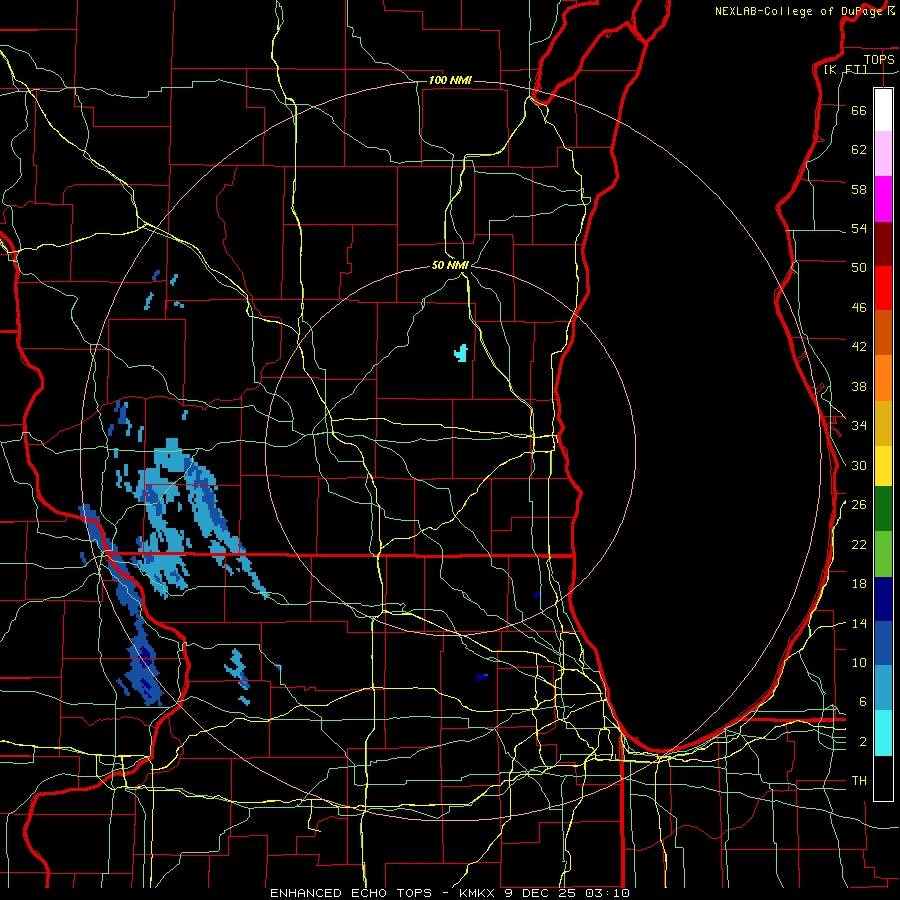Click the "03:10" timestamp

(608, 893)
